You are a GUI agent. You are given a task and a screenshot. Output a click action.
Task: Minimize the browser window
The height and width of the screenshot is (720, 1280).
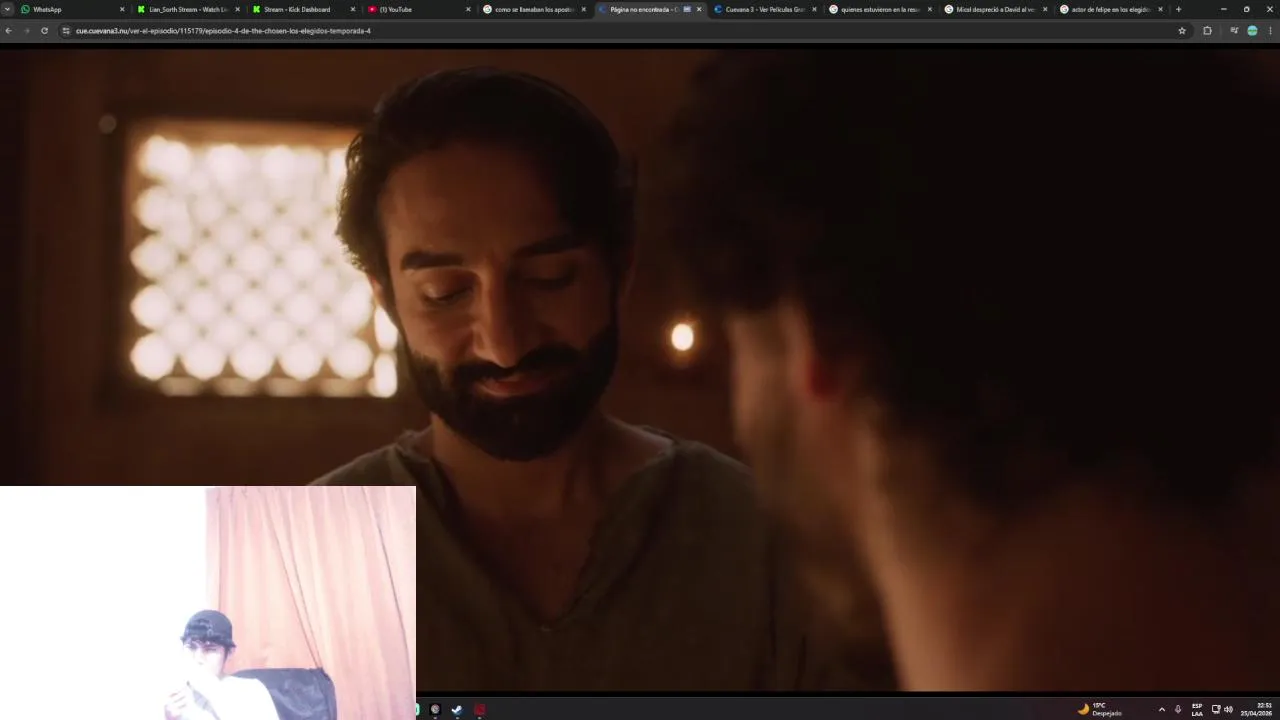point(1223,9)
